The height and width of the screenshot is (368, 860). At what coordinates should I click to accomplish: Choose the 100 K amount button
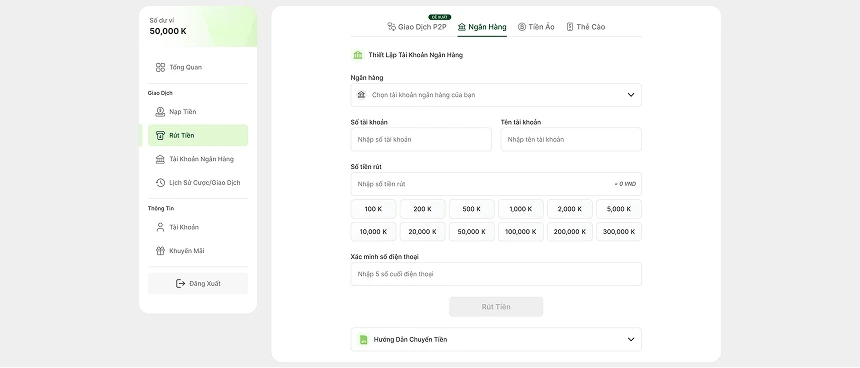click(373, 209)
